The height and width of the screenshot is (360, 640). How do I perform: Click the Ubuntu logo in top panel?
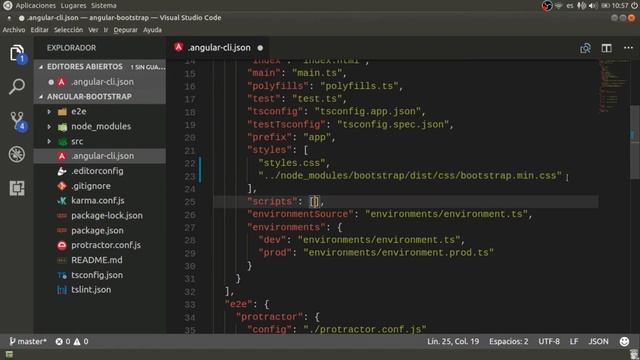click(x=7, y=5)
